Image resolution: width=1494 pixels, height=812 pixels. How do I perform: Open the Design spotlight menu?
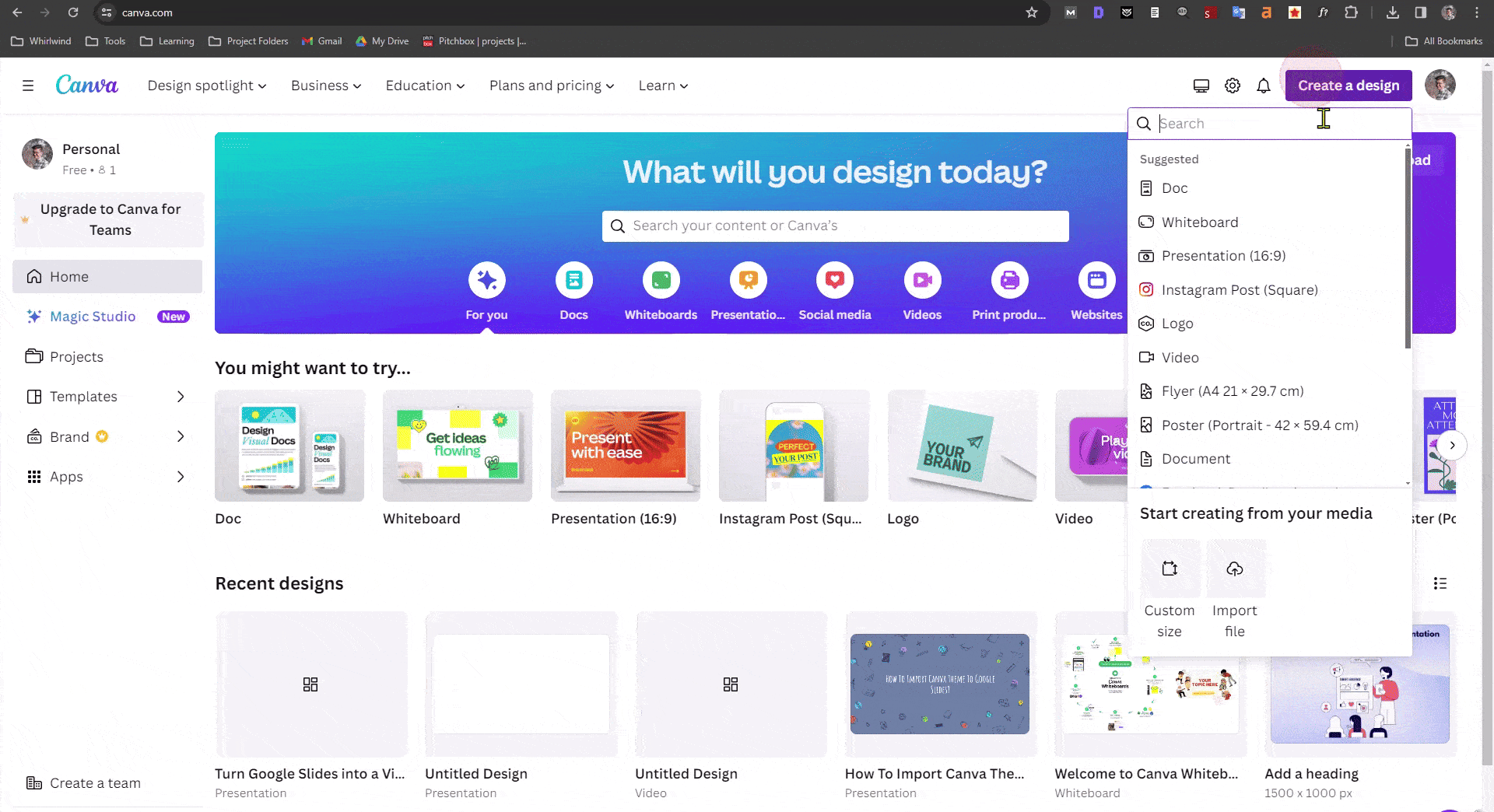coord(206,86)
